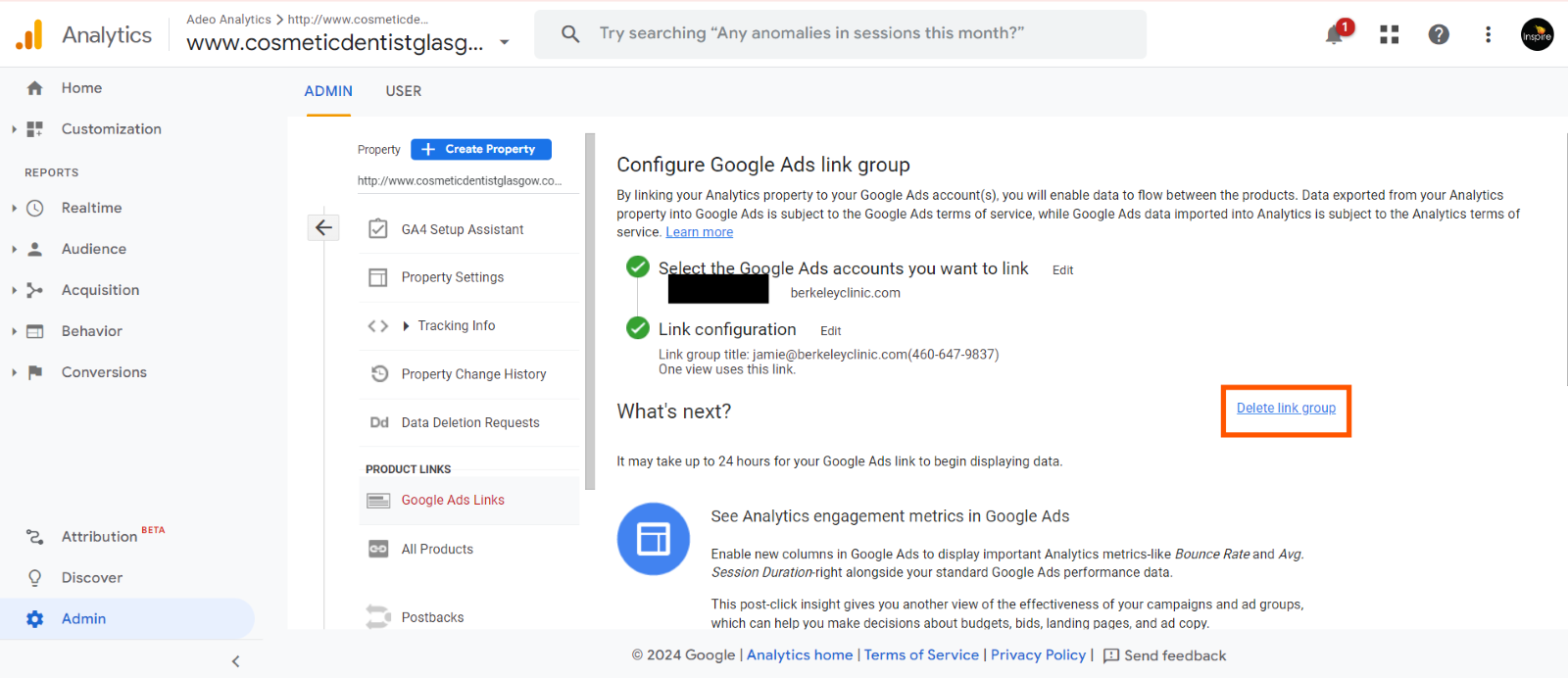Screen dimensions: 1568x678
Task: Open Data Deletion Requests menu item
Action: 470,422
